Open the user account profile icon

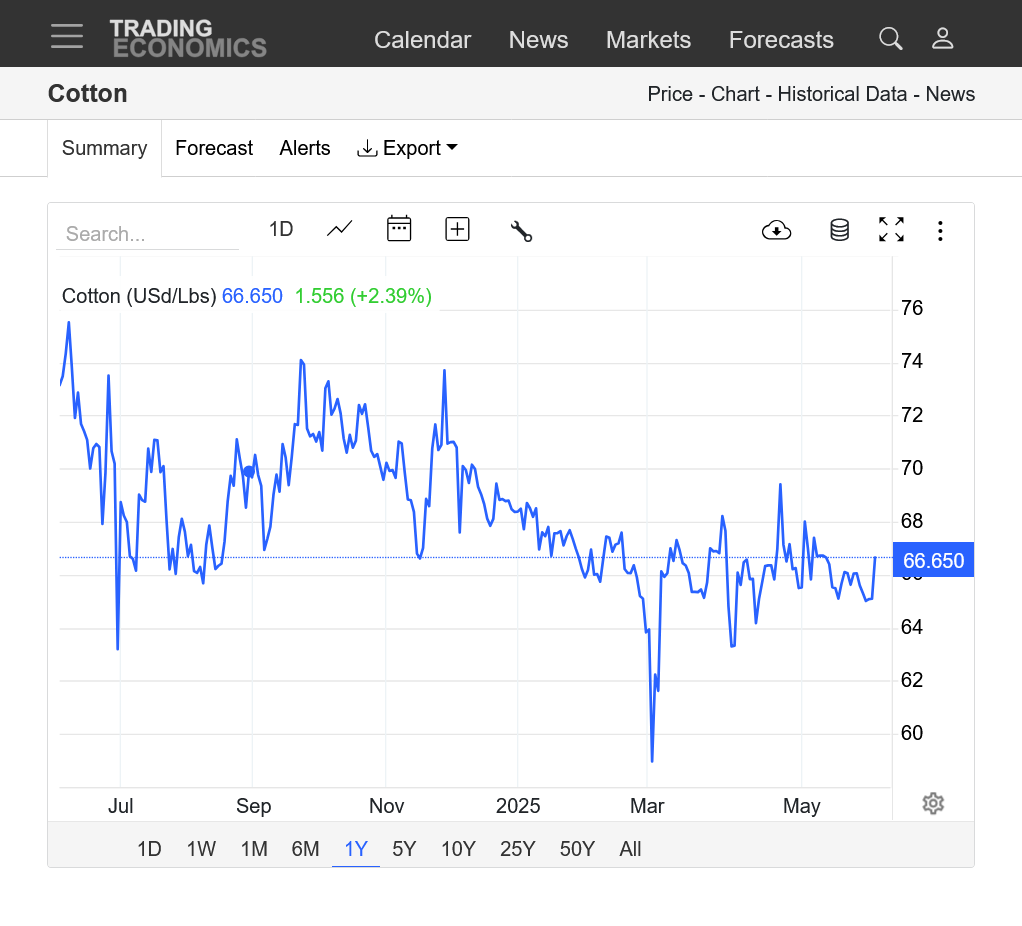click(942, 39)
